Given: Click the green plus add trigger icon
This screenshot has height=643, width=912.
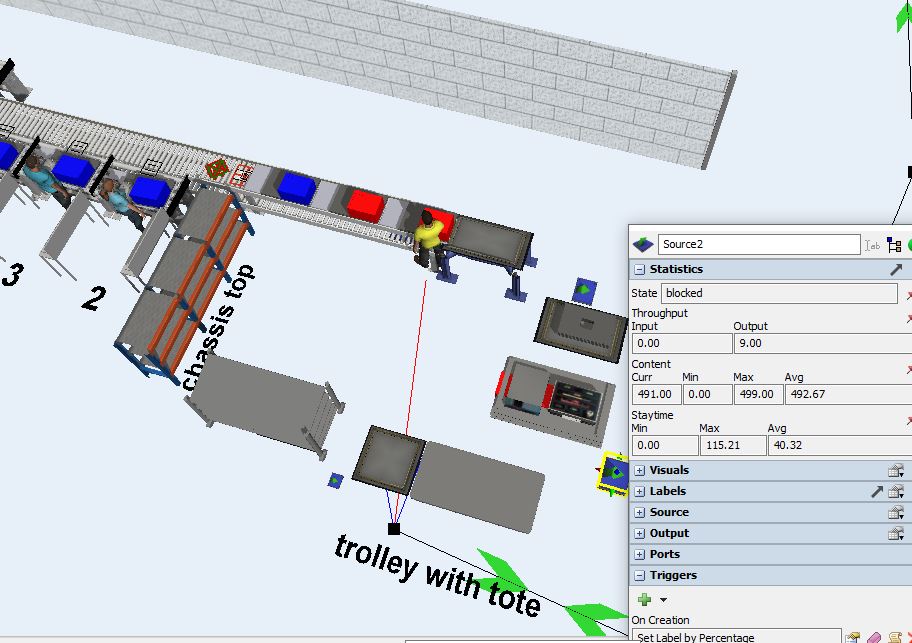Looking at the screenshot, I should point(644,600).
